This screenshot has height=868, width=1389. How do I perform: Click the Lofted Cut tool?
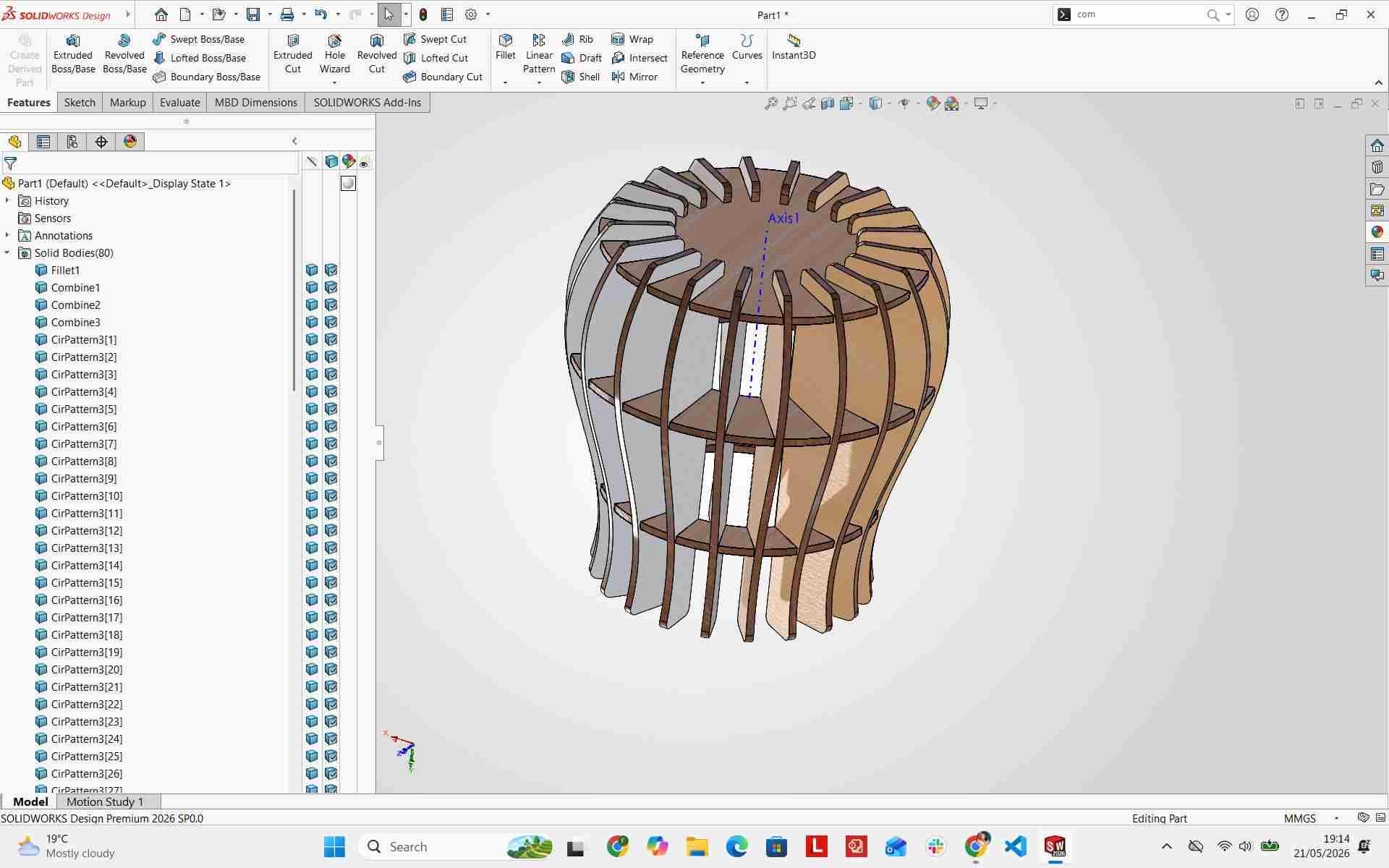pyautogui.click(x=436, y=58)
